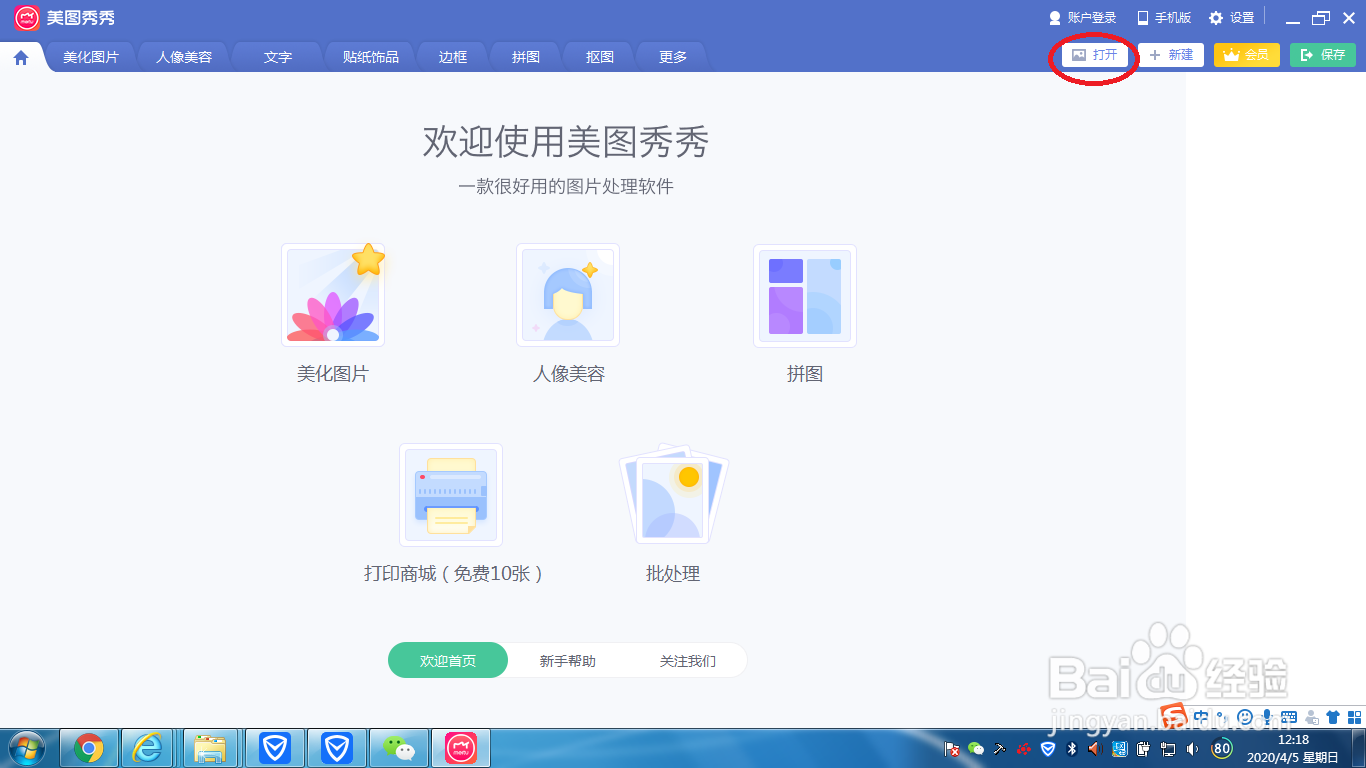Open the 更多 tab
This screenshot has height=768, width=1366.
click(673, 57)
